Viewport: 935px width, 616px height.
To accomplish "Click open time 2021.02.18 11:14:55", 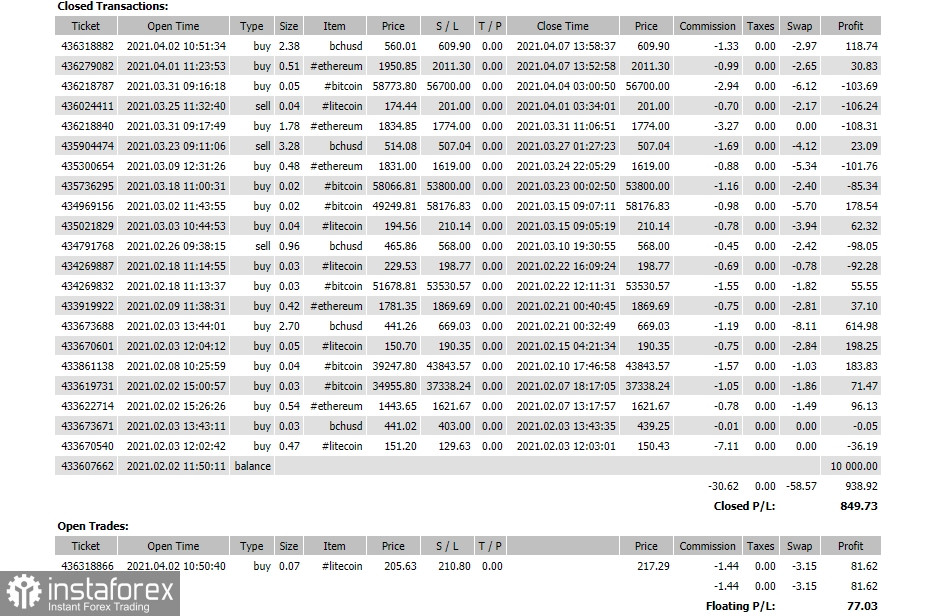I will (176, 266).
